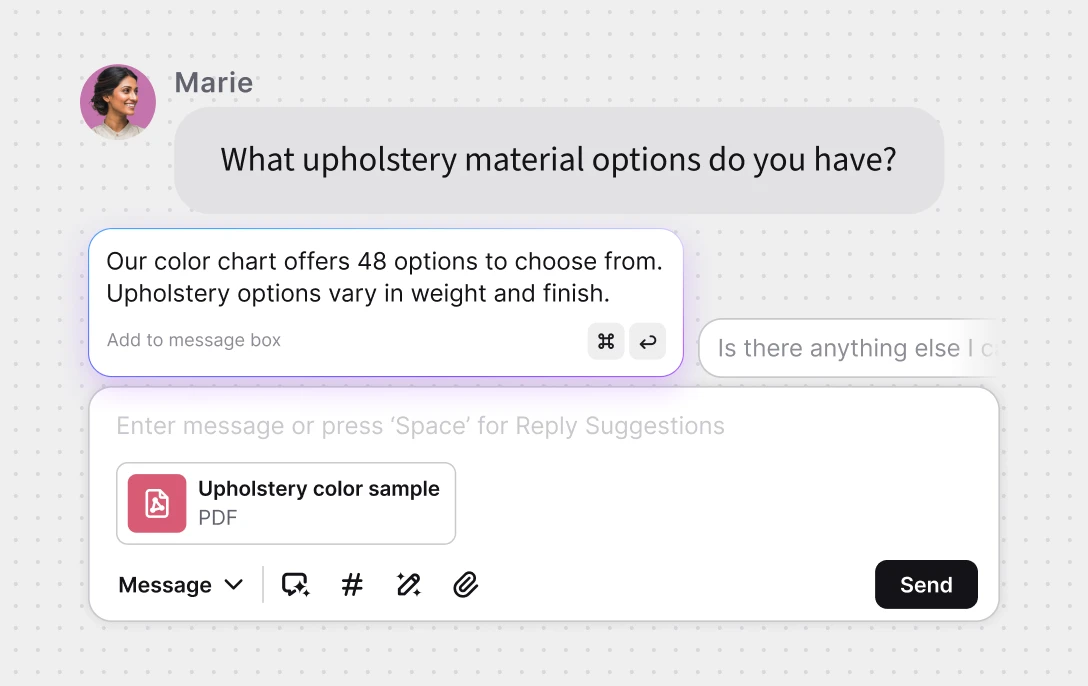The height and width of the screenshot is (686, 1088).
Task: Click the Add to message box link
Action: pyautogui.click(x=193, y=341)
